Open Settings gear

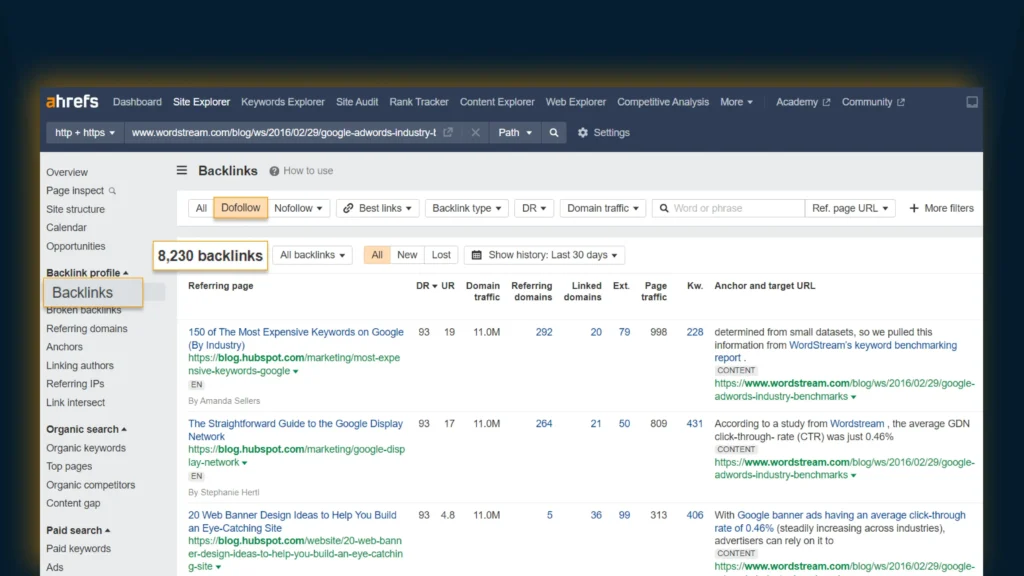tap(604, 133)
